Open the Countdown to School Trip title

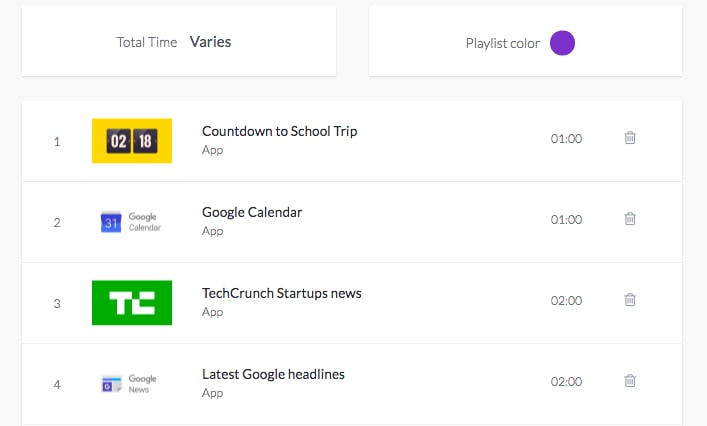click(x=280, y=131)
